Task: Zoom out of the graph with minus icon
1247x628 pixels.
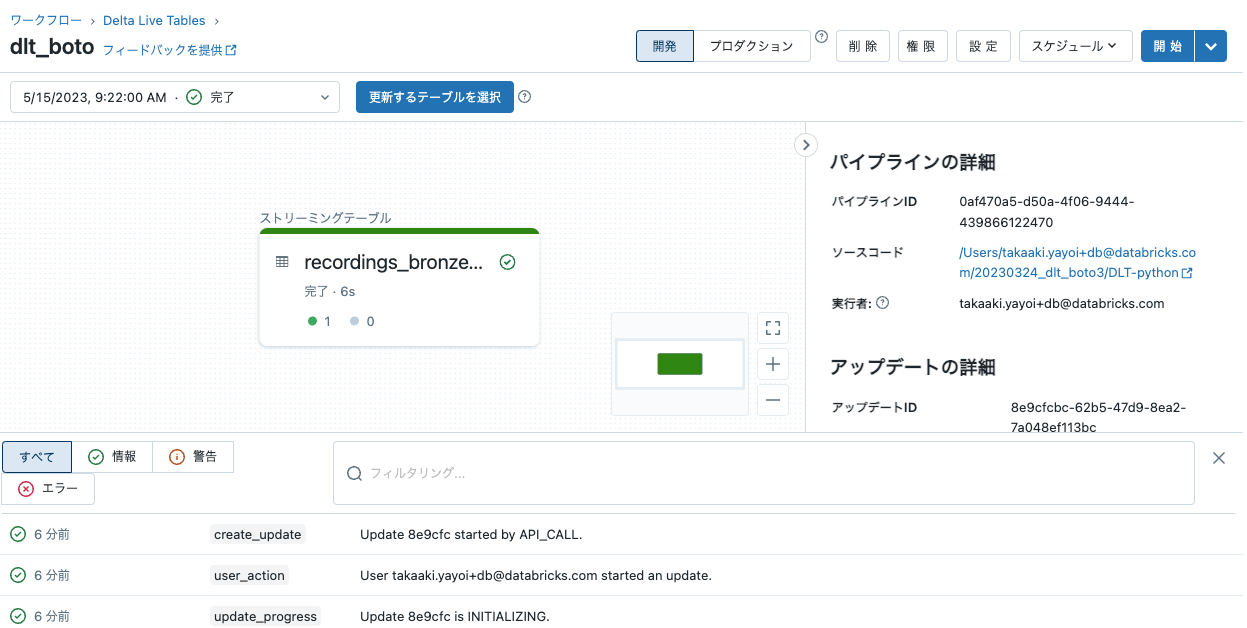Action: (x=772, y=399)
